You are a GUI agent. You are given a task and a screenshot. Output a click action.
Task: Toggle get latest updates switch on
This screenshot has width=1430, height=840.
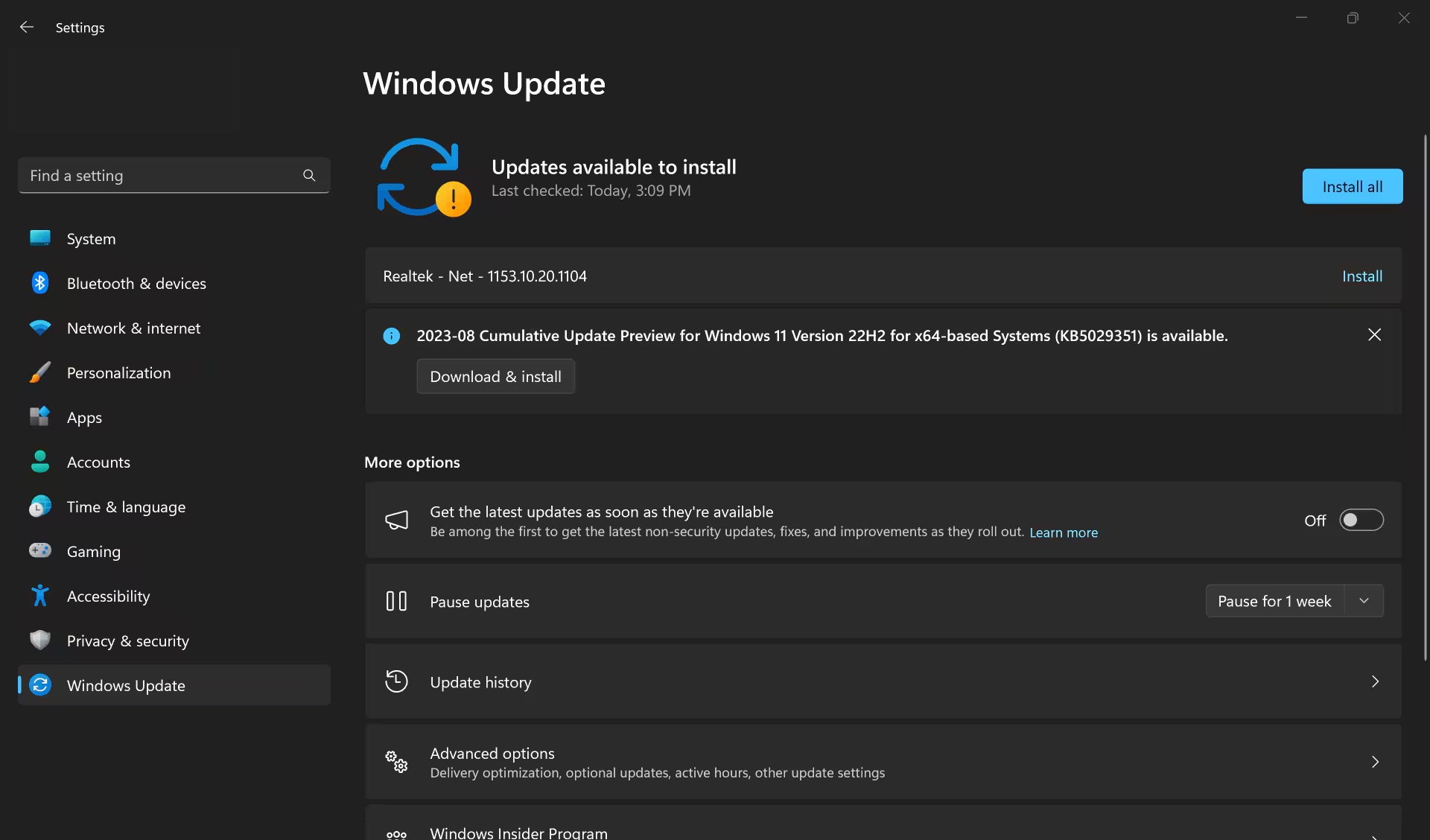[x=1361, y=520]
